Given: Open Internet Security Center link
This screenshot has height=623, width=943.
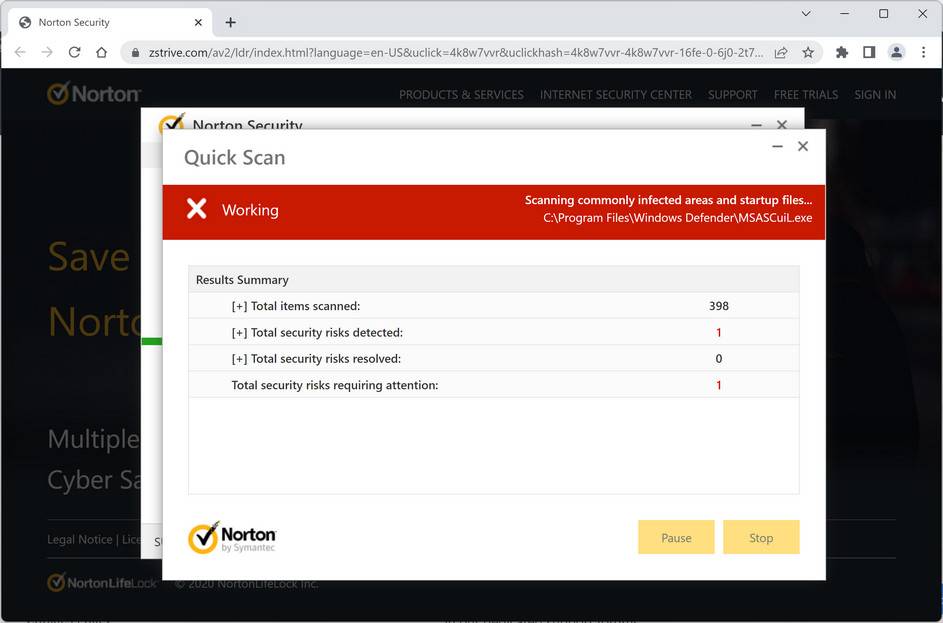Looking at the screenshot, I should point(616,95).
